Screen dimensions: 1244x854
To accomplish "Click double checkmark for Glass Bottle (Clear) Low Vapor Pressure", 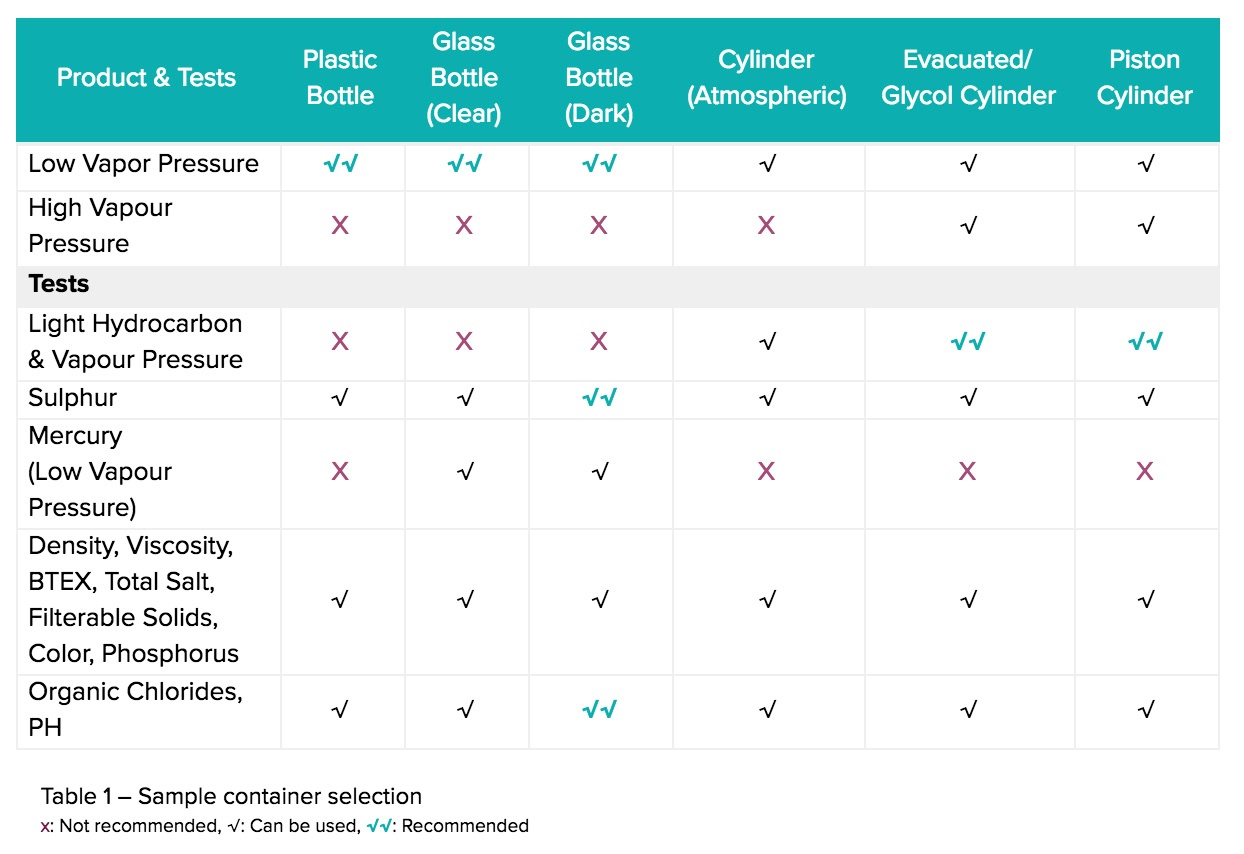I will pyautogui.click(x=465, y=165).
